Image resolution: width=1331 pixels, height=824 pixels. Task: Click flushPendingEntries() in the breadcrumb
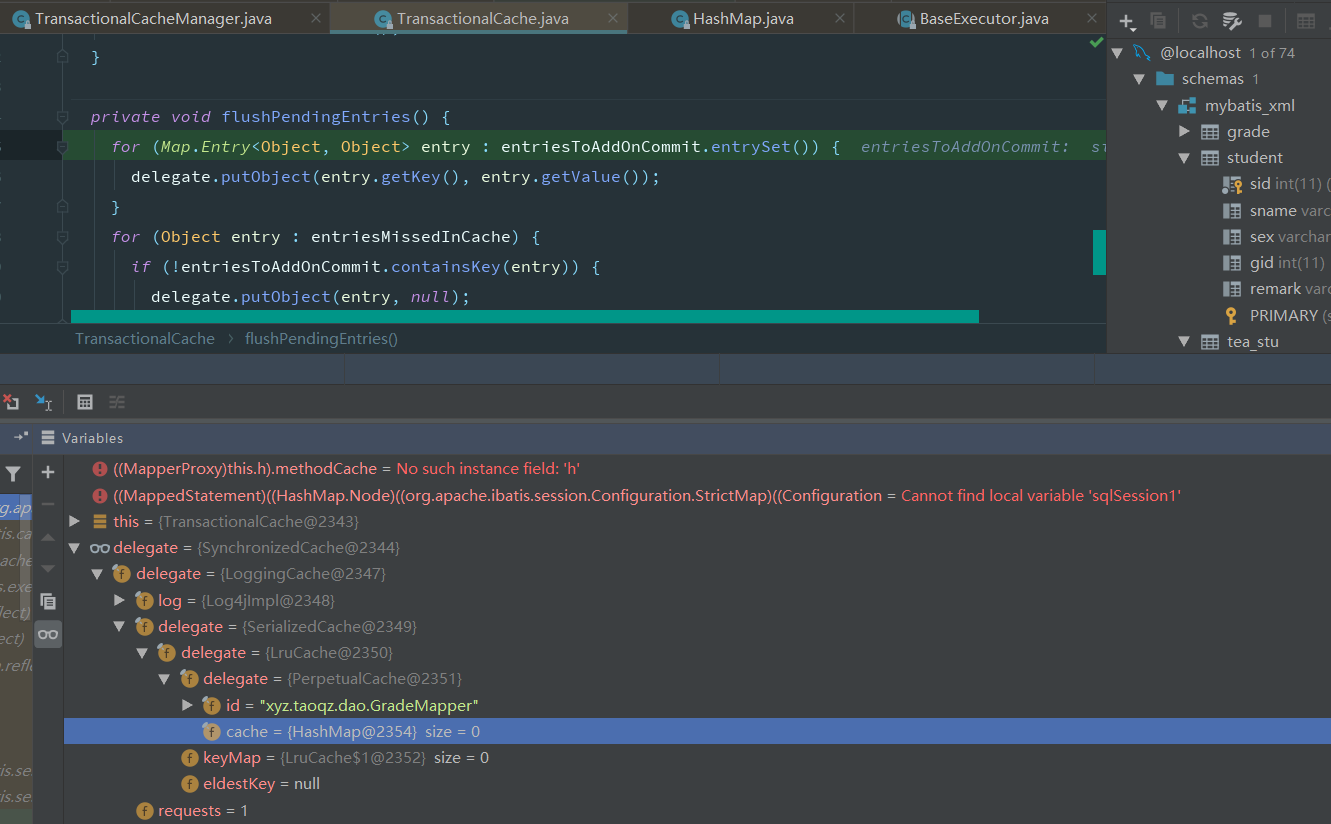pyautogui.click(x=321, y=339)
